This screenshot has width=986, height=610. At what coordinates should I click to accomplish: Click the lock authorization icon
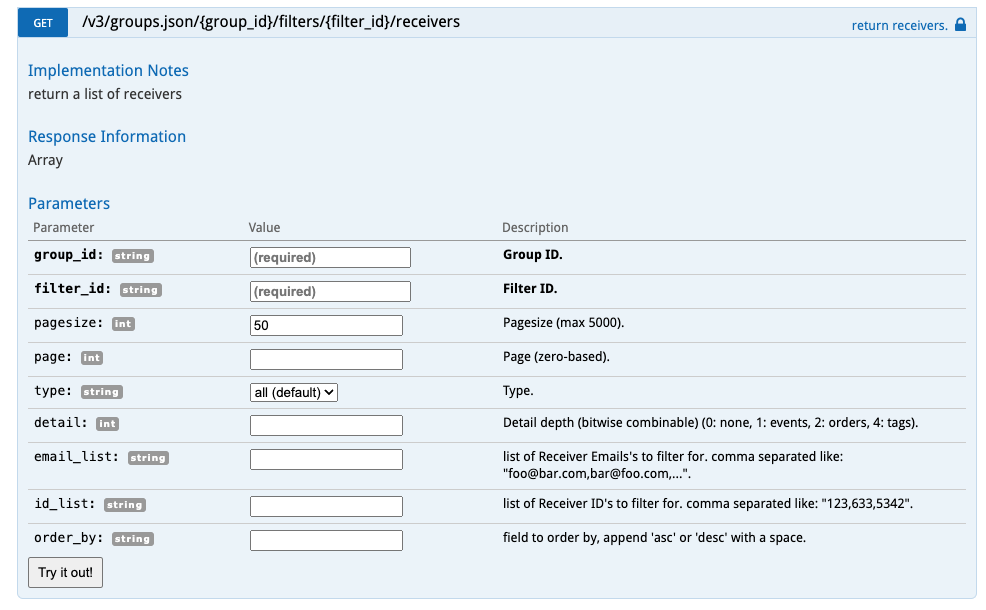point(960,25)
